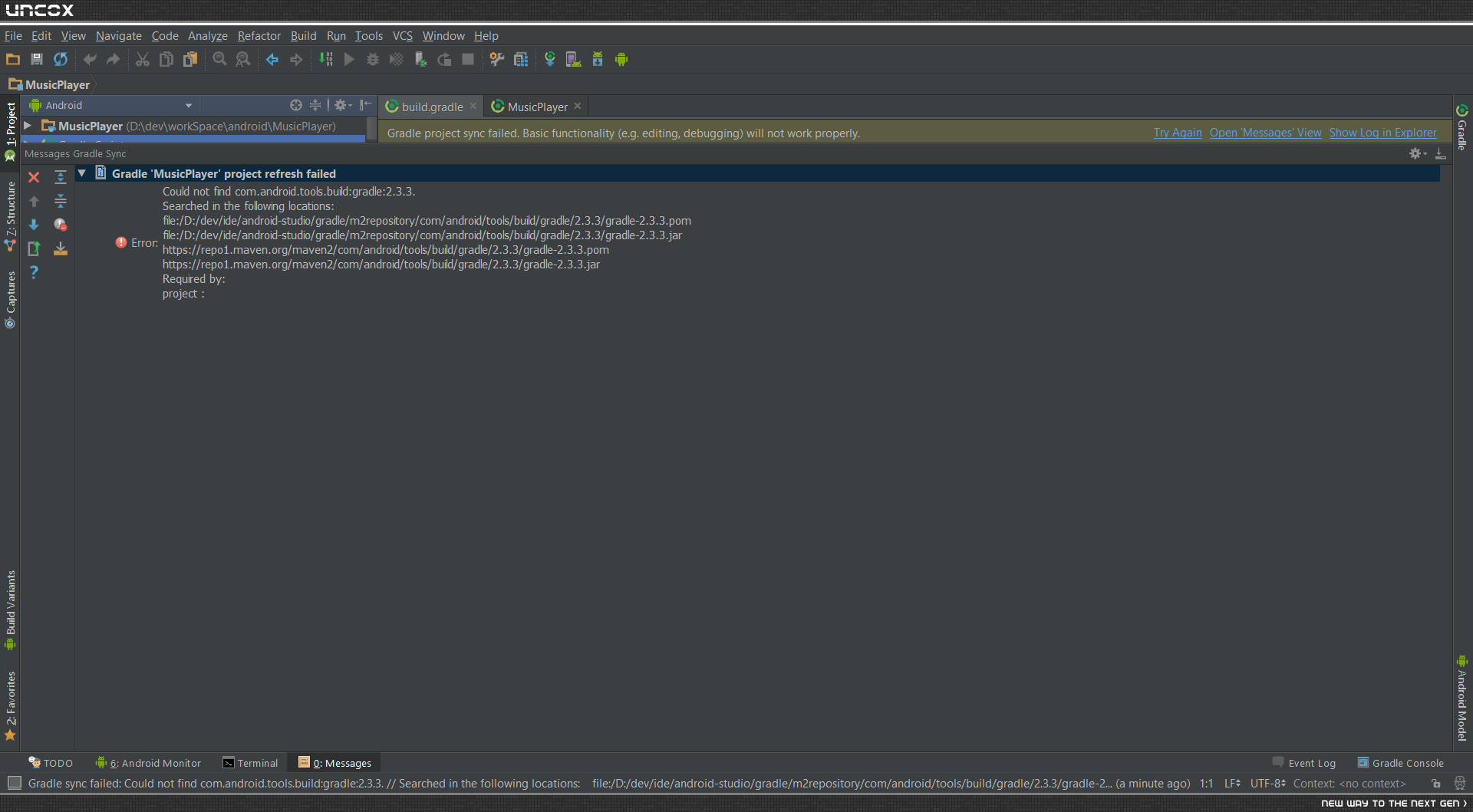Open the Gradle Console tool window
The image size is (1473, 812).
[1401, 763]
